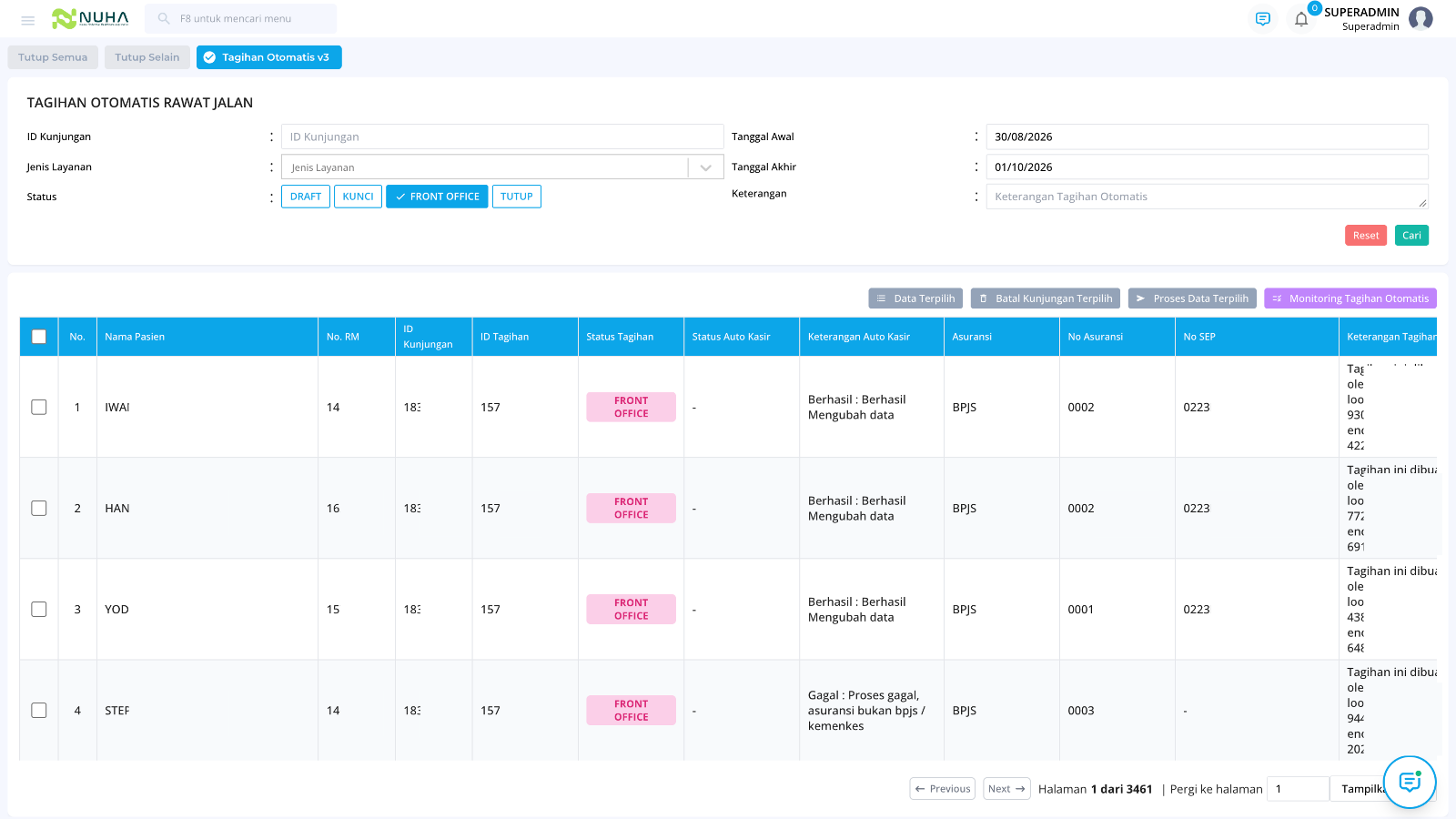1456x819 pixels.
Task: Open the chat message icon in header
Action: (x=1262, y=19)
